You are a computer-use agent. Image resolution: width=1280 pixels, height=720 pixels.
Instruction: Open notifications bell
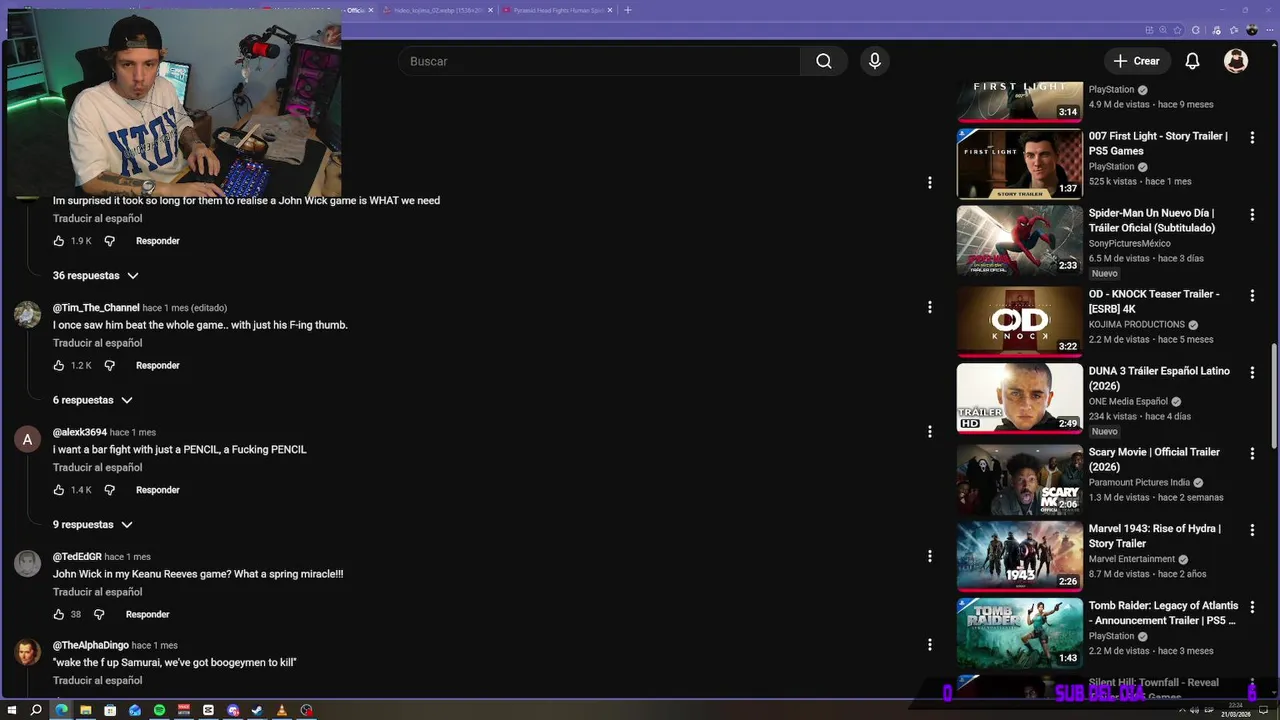coord(1192,61)
